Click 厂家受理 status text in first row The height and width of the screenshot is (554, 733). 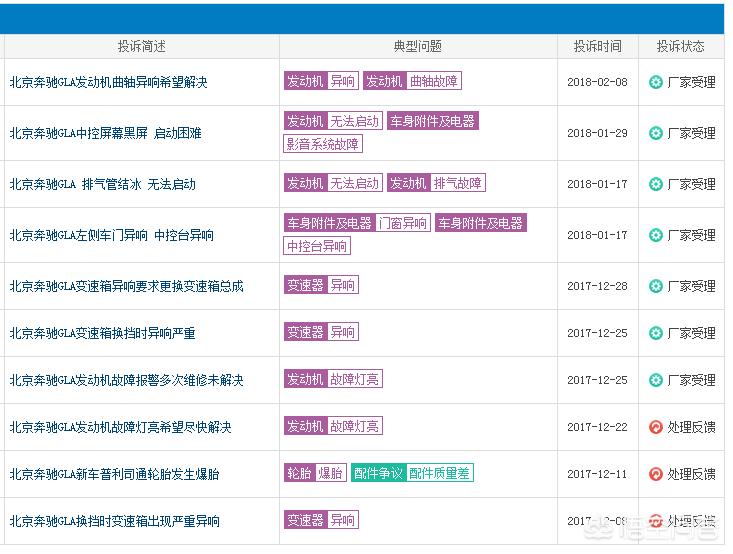coord(691,82)
